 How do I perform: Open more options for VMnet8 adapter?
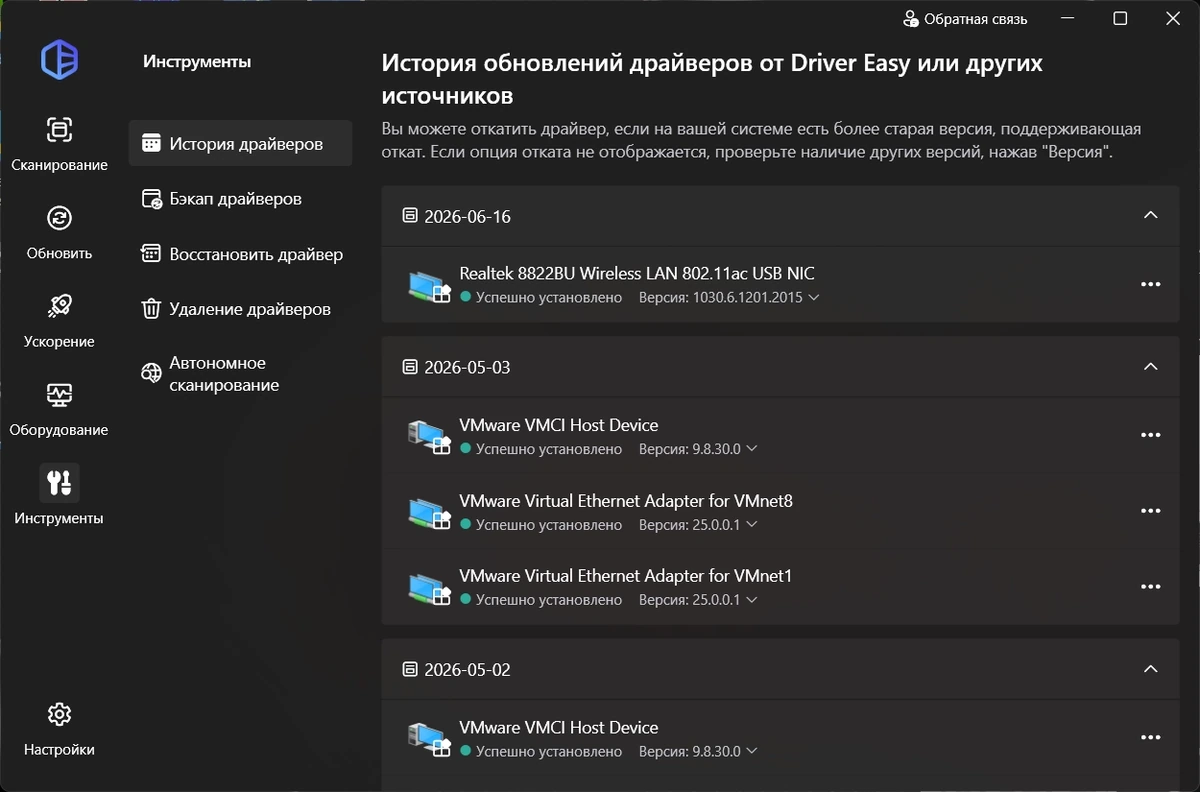tap(1150, 511)
